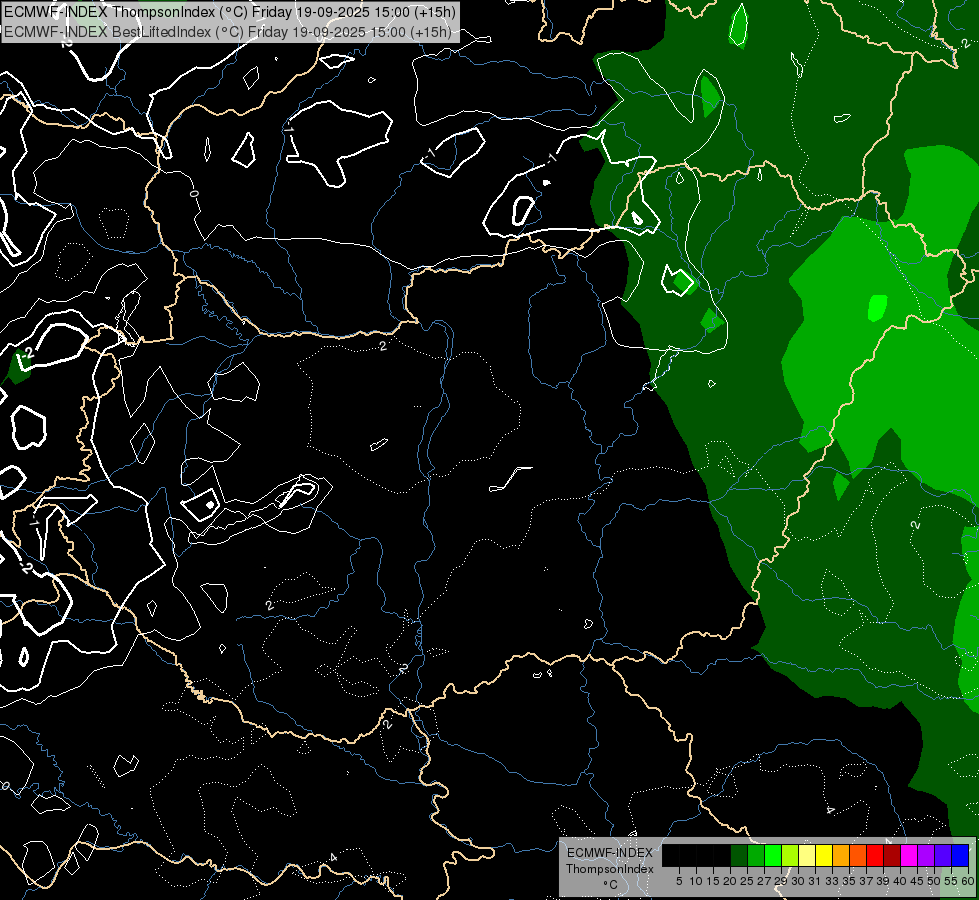
Task: Select the bright red 37–39 legend swatch
Action: coord(875,855)
